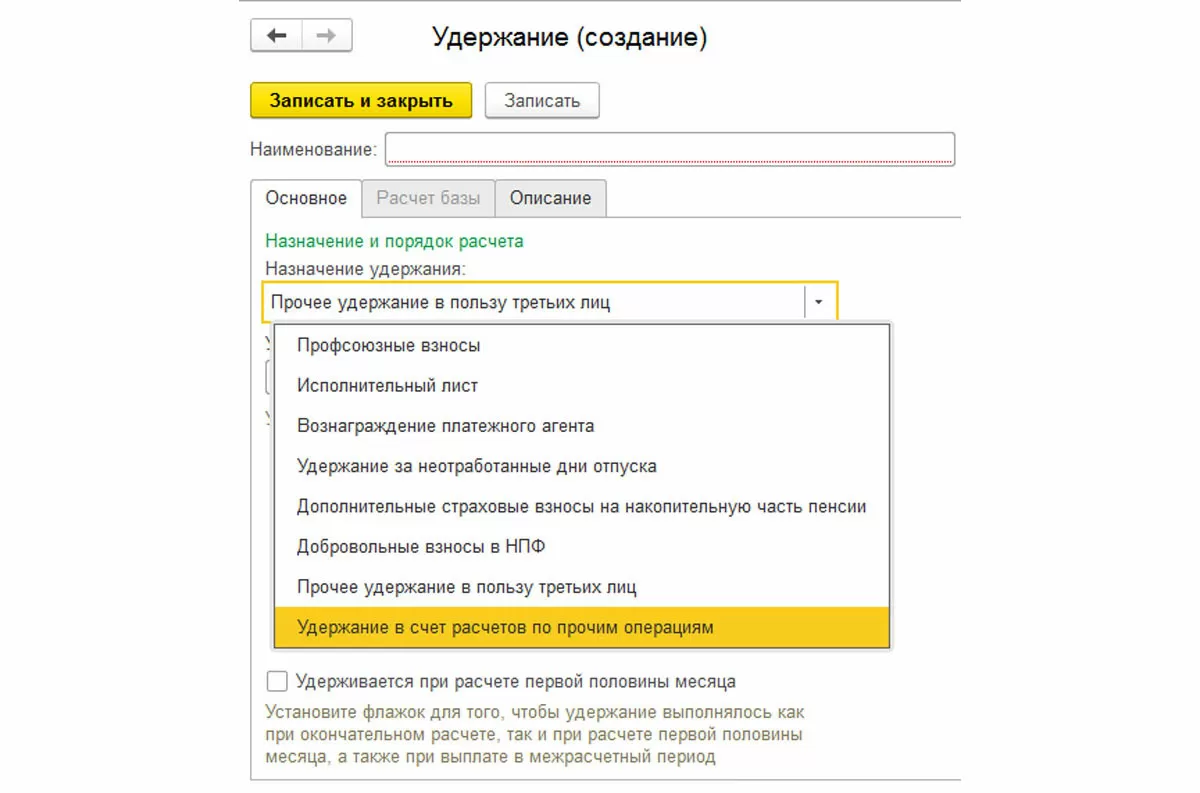Pick Удержание за неотработанные дни отпуска
Screen dimensions: 1200x793
pos(477,466)
